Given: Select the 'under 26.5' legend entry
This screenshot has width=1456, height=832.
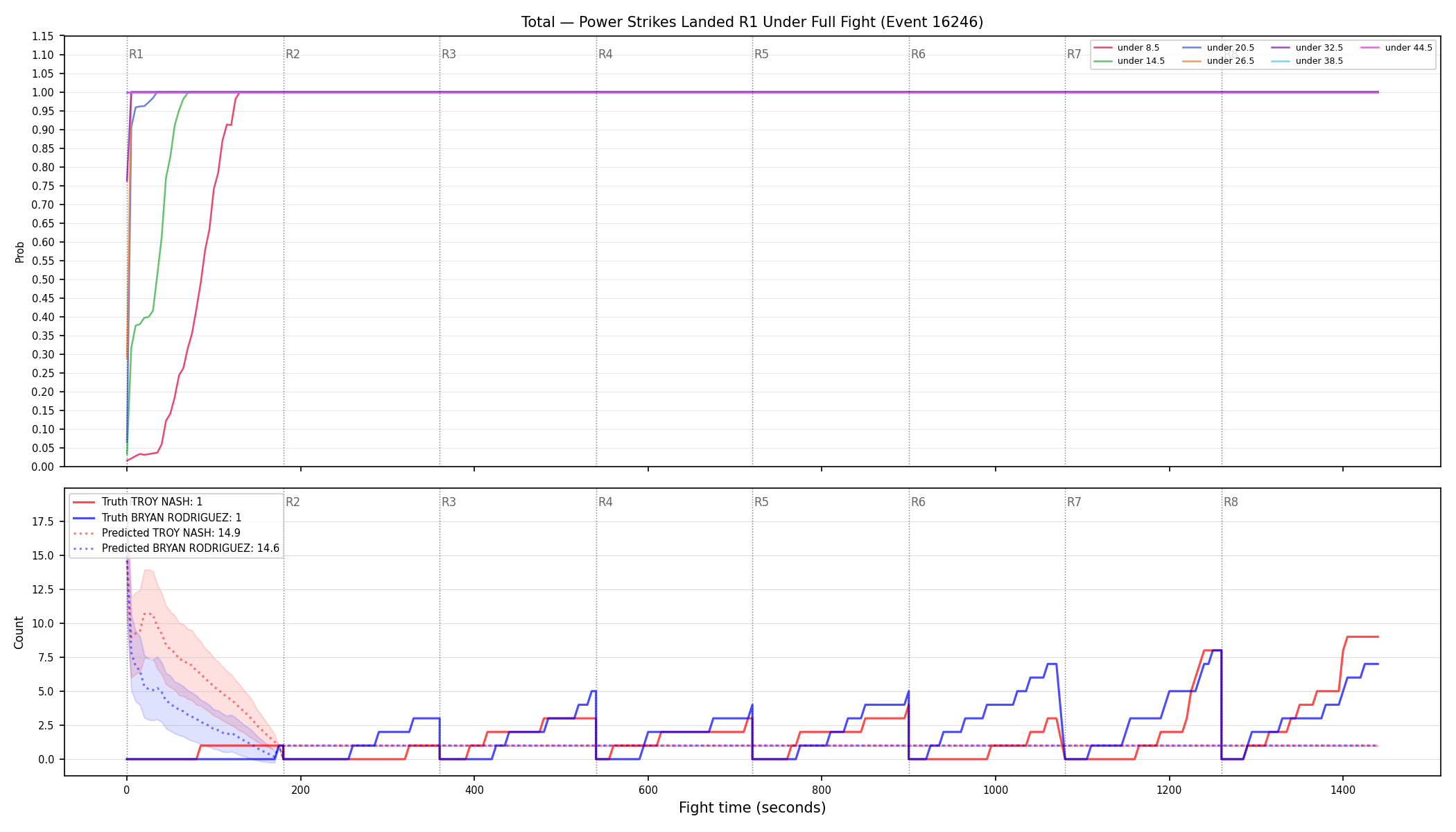Looking at the screenshot, I should [1218, 61].
